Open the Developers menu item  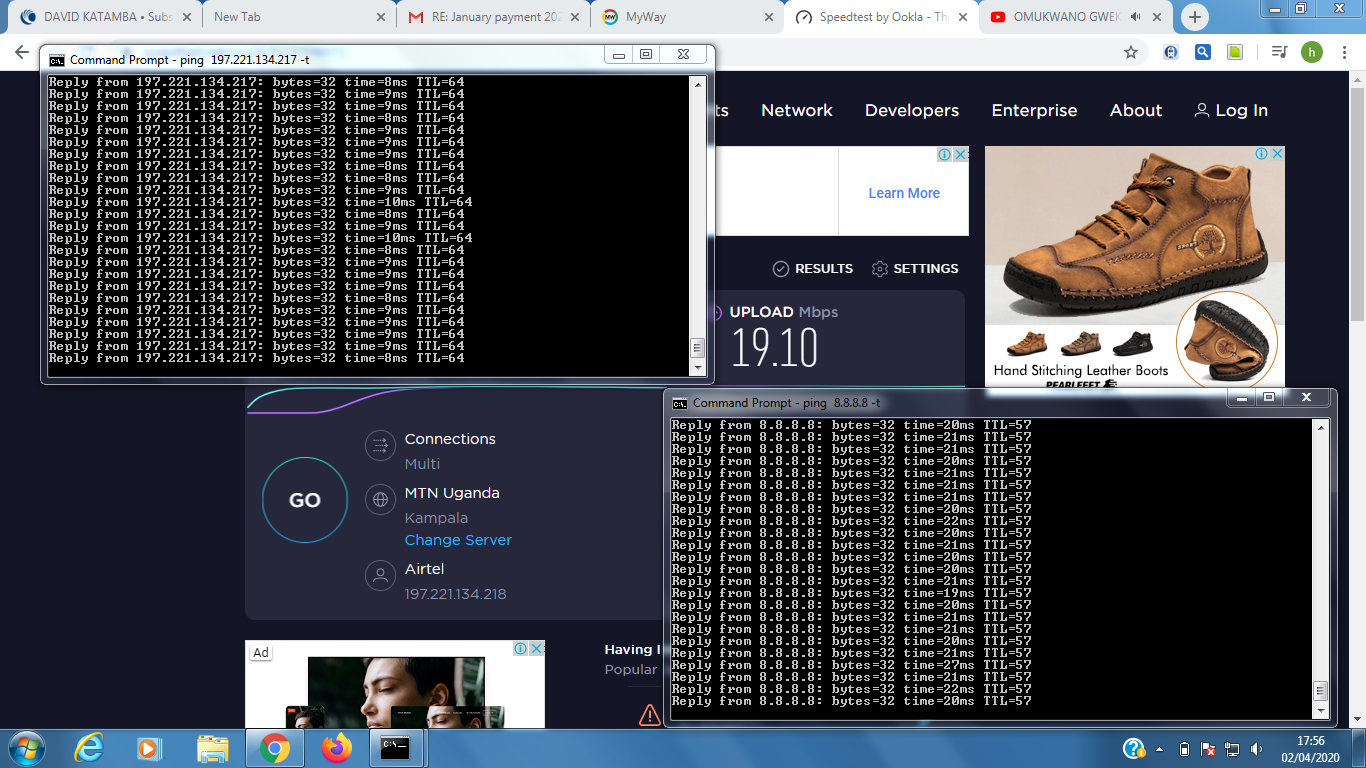pyautogui.click(x=911, y=111)
